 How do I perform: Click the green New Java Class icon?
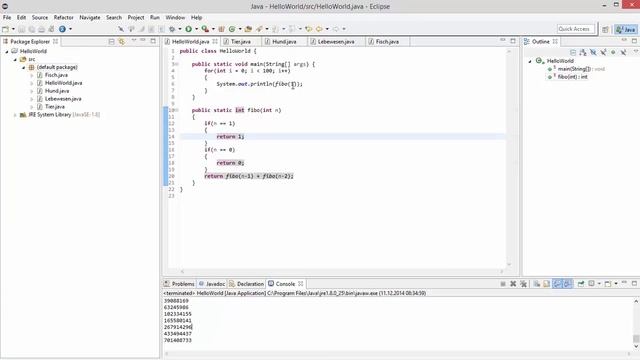coord(232,29)
